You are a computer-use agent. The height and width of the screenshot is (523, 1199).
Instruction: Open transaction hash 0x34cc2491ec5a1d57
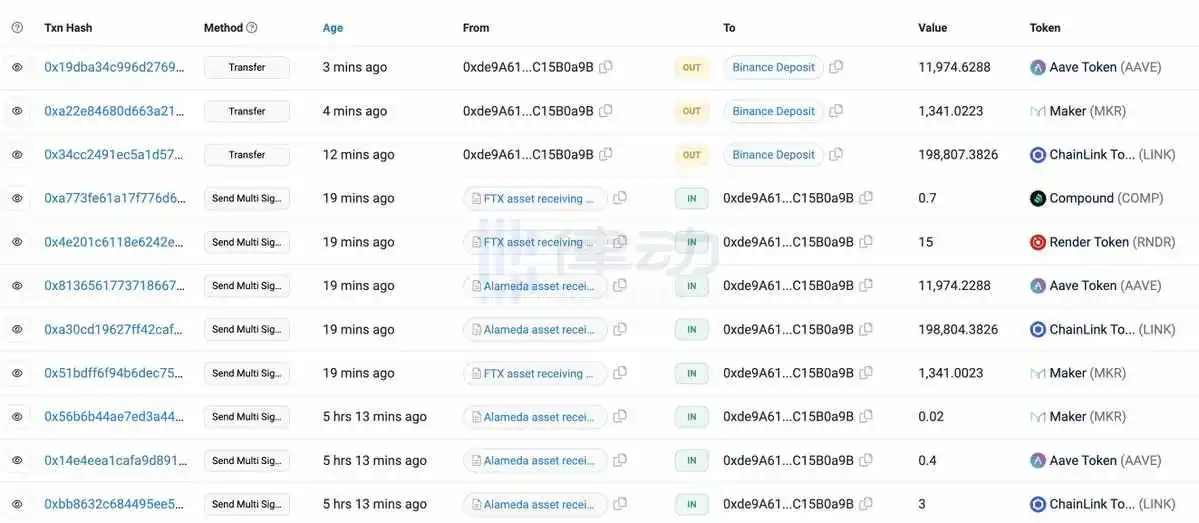114,155
